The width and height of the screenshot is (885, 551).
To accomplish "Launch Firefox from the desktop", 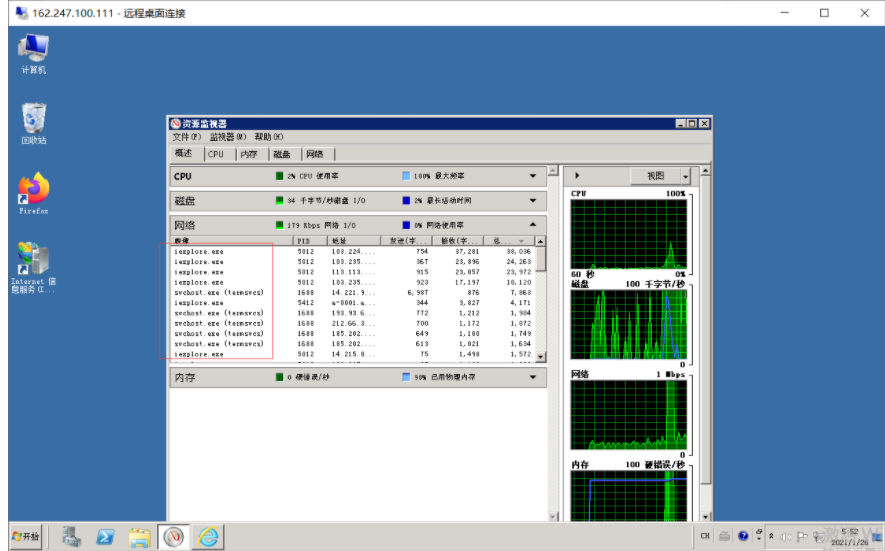I will click(34, 192).
